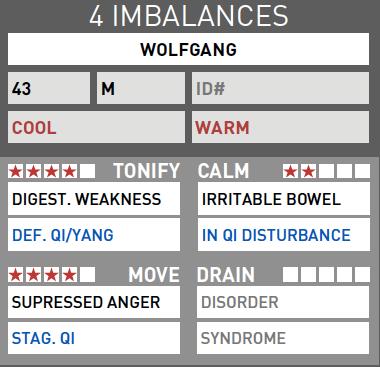Toggle the fifth empty box in TONIFY rating

(x=88, y=171)
